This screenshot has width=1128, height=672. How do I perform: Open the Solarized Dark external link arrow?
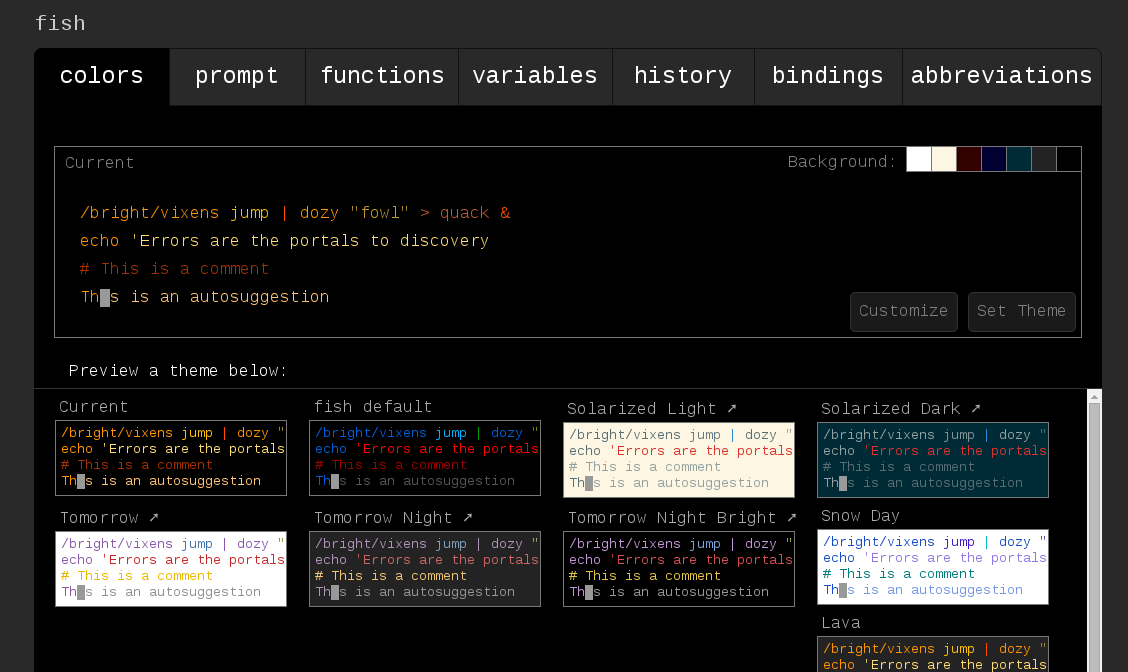coord(975,408)
